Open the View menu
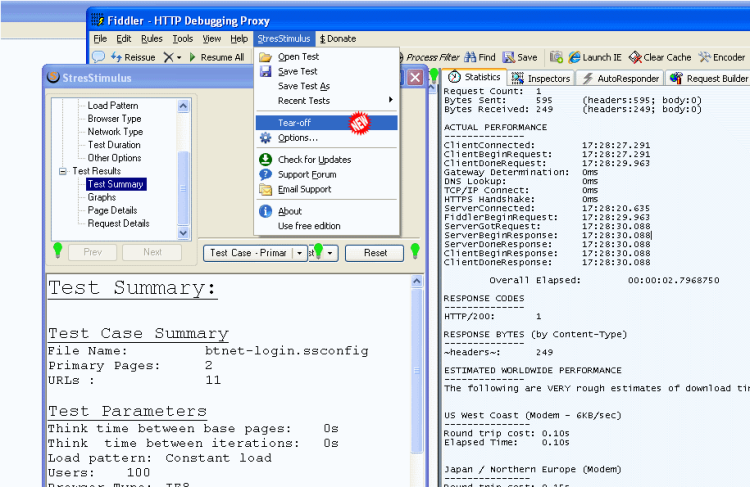The height and width of the screenshot is (487, 750). 211,39
